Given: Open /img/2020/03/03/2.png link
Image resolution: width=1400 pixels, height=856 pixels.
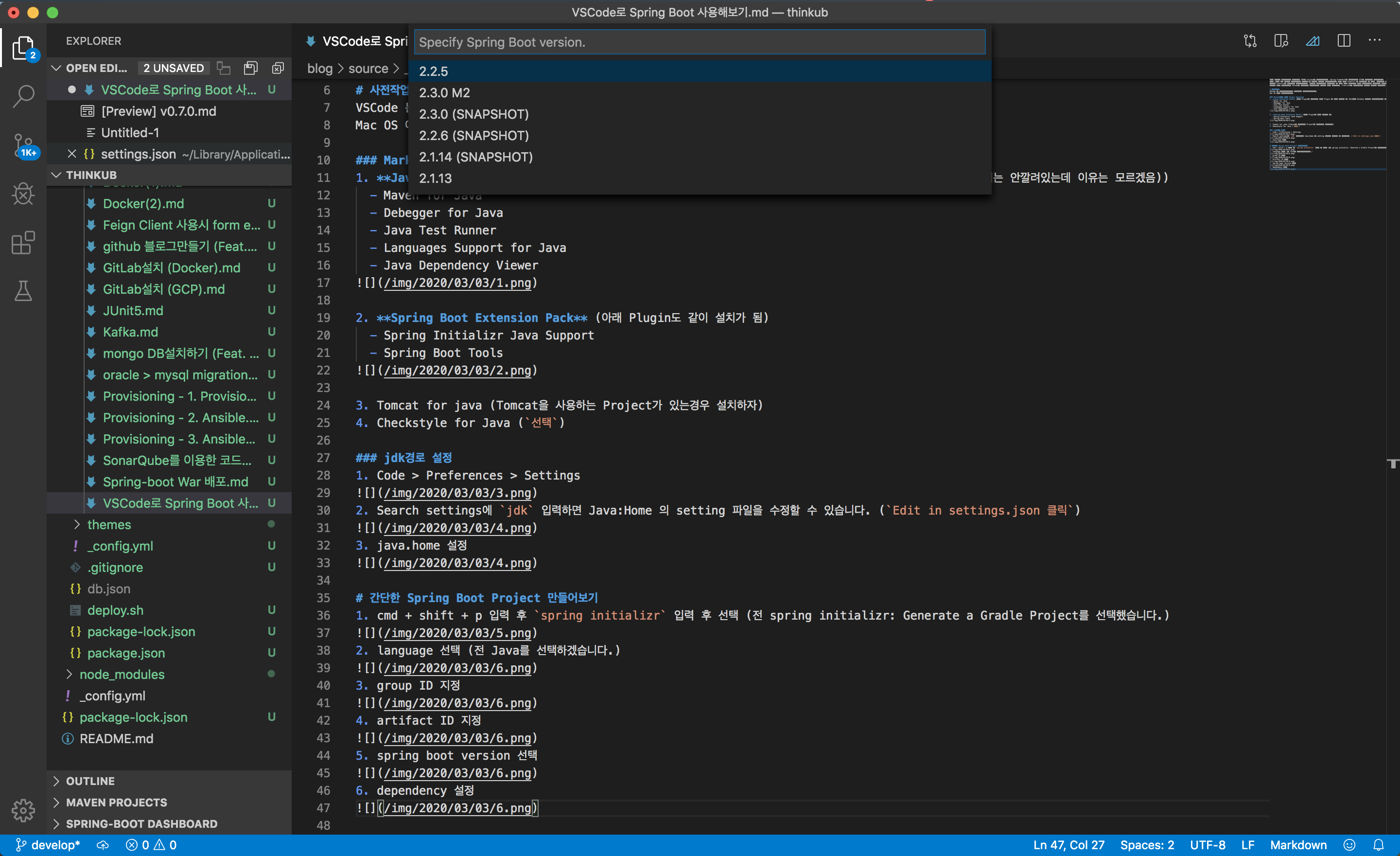Looking at the screenshot, I should click(x=458, y=370).
